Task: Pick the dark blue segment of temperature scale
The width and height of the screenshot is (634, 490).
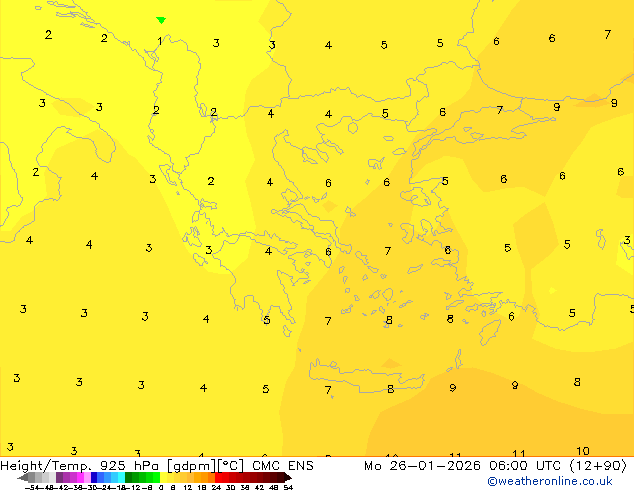Action: tap(94, 478)
